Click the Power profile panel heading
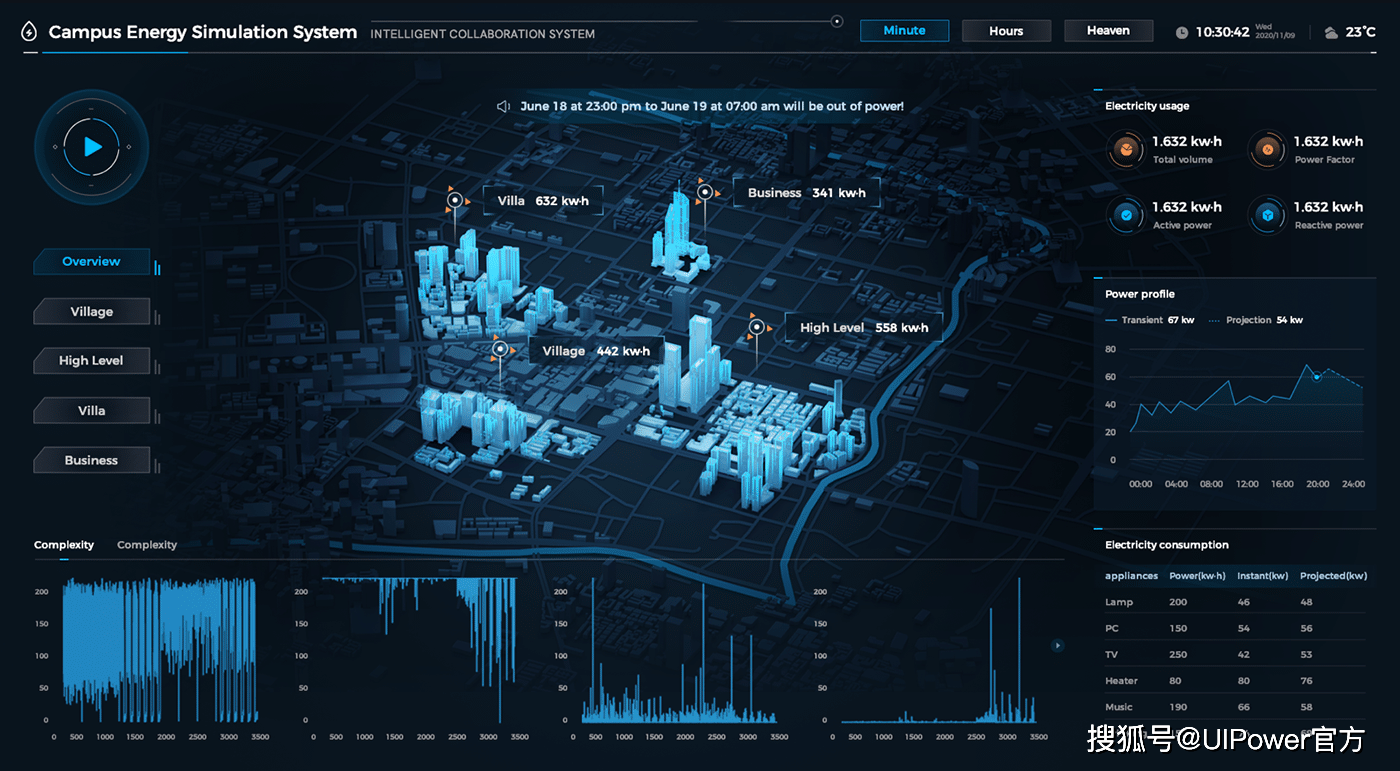This screenshot has width=1400, height=771. click(1140, 294)
